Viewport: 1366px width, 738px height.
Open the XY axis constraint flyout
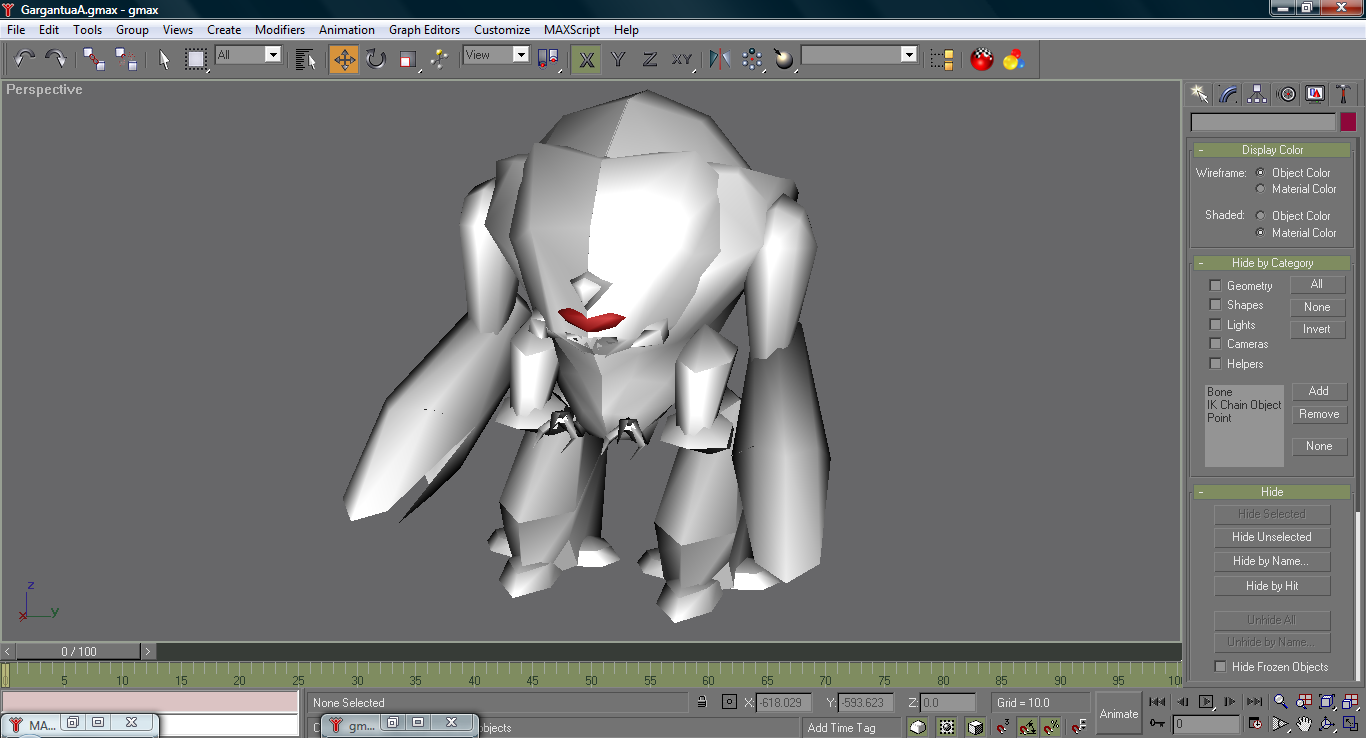682,59
